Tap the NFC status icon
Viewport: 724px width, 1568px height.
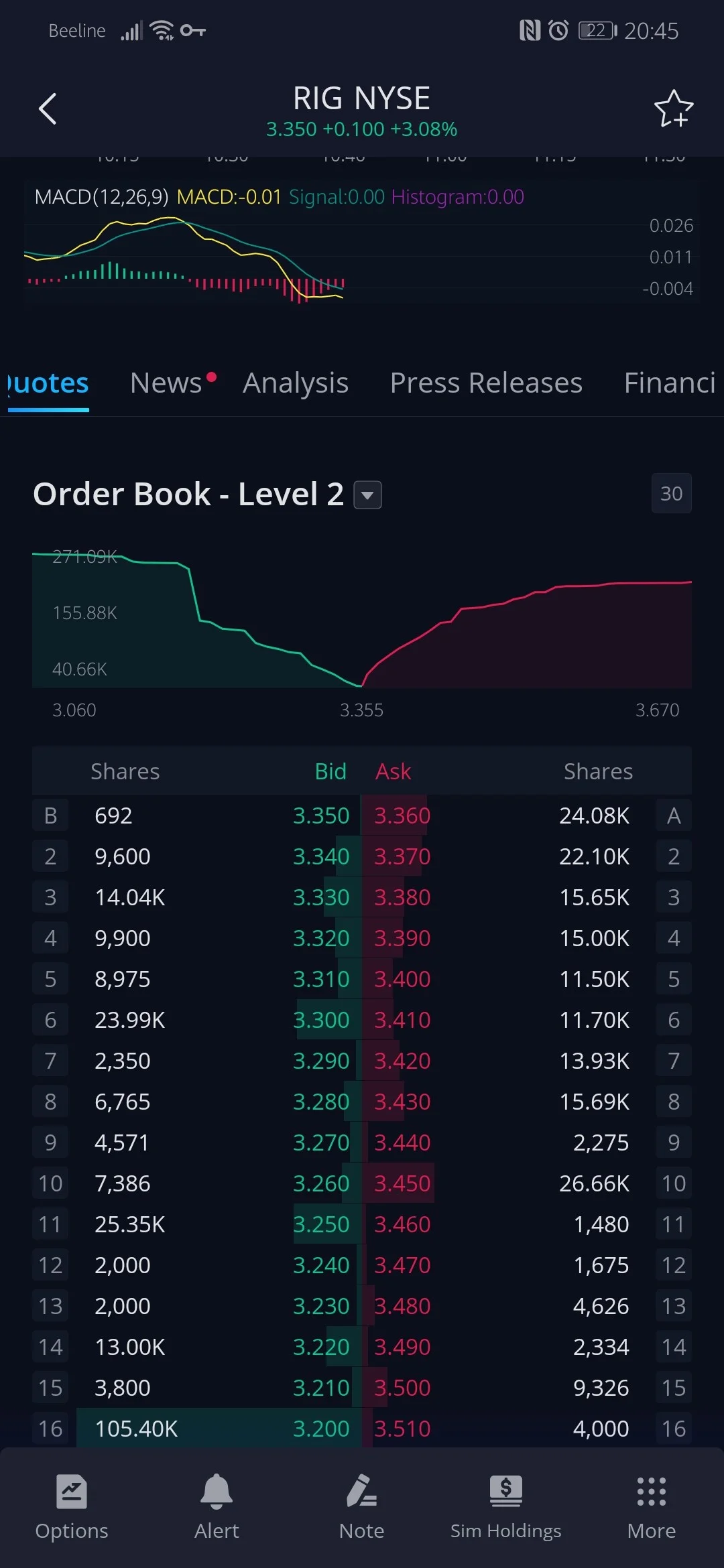(x=530, y=30)
